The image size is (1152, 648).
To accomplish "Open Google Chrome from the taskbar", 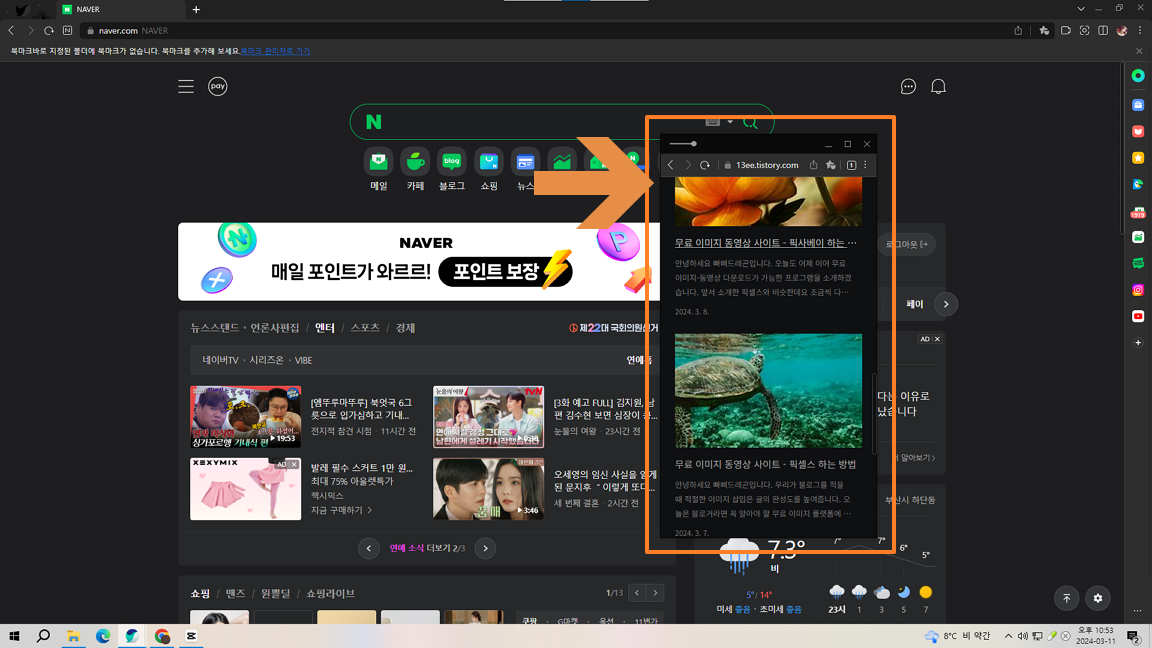I will point(161,636).
